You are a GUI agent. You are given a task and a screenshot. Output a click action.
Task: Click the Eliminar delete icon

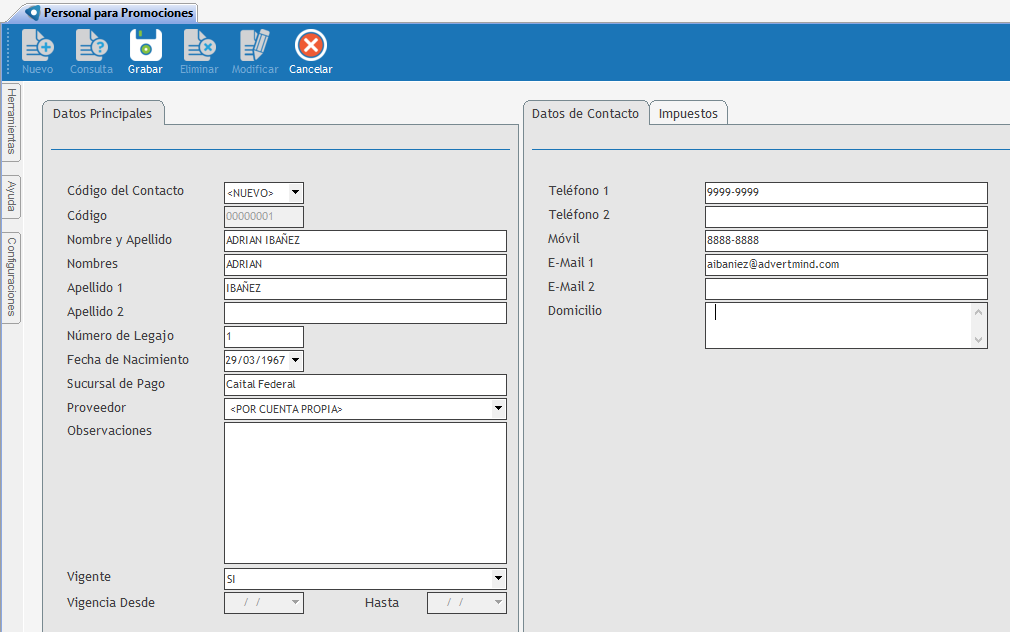pos(199,47)
